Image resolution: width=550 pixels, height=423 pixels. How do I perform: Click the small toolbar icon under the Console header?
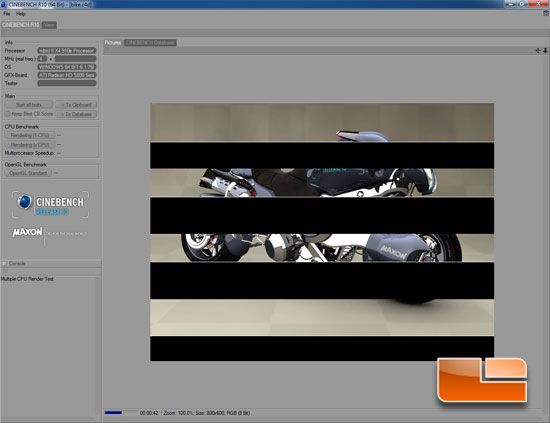5,271
